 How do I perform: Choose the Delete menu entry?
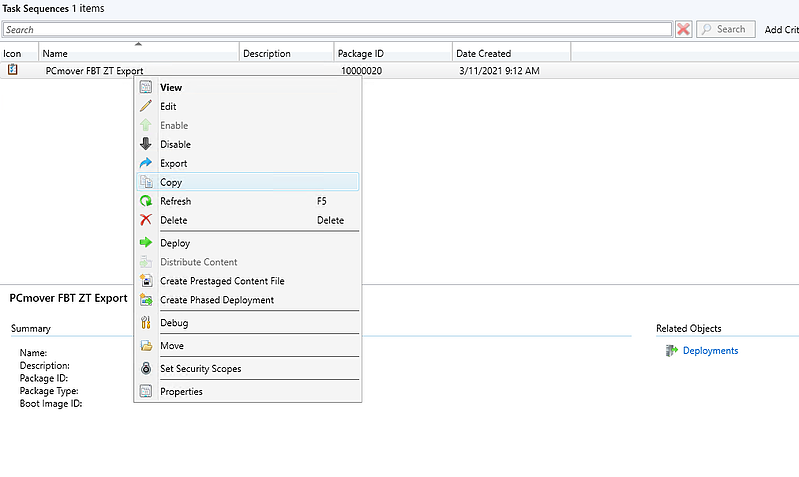pos(248,220)
